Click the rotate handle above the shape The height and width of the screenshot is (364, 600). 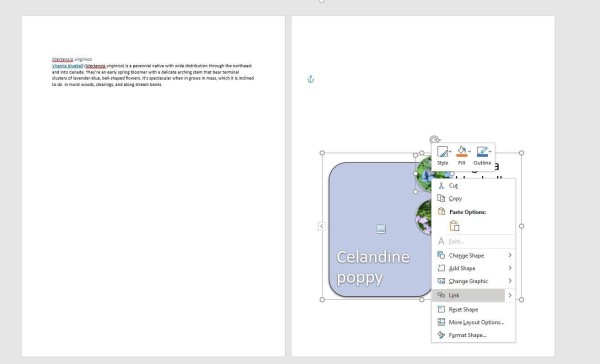[434, 139]
